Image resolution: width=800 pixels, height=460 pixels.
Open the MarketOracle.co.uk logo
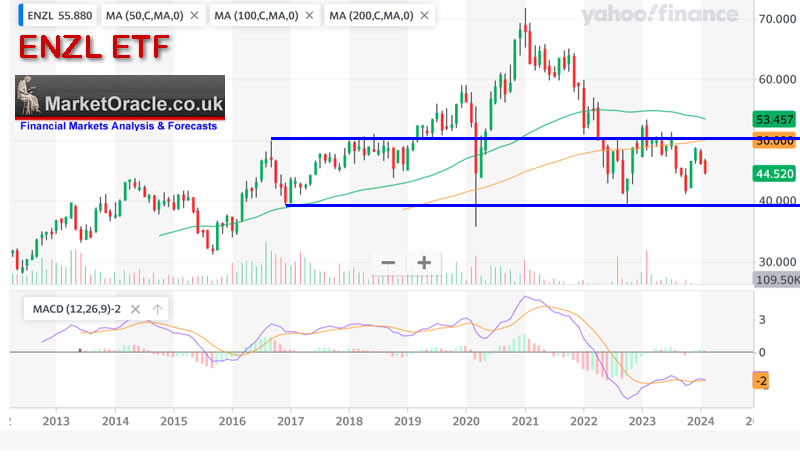pos(119,103)
